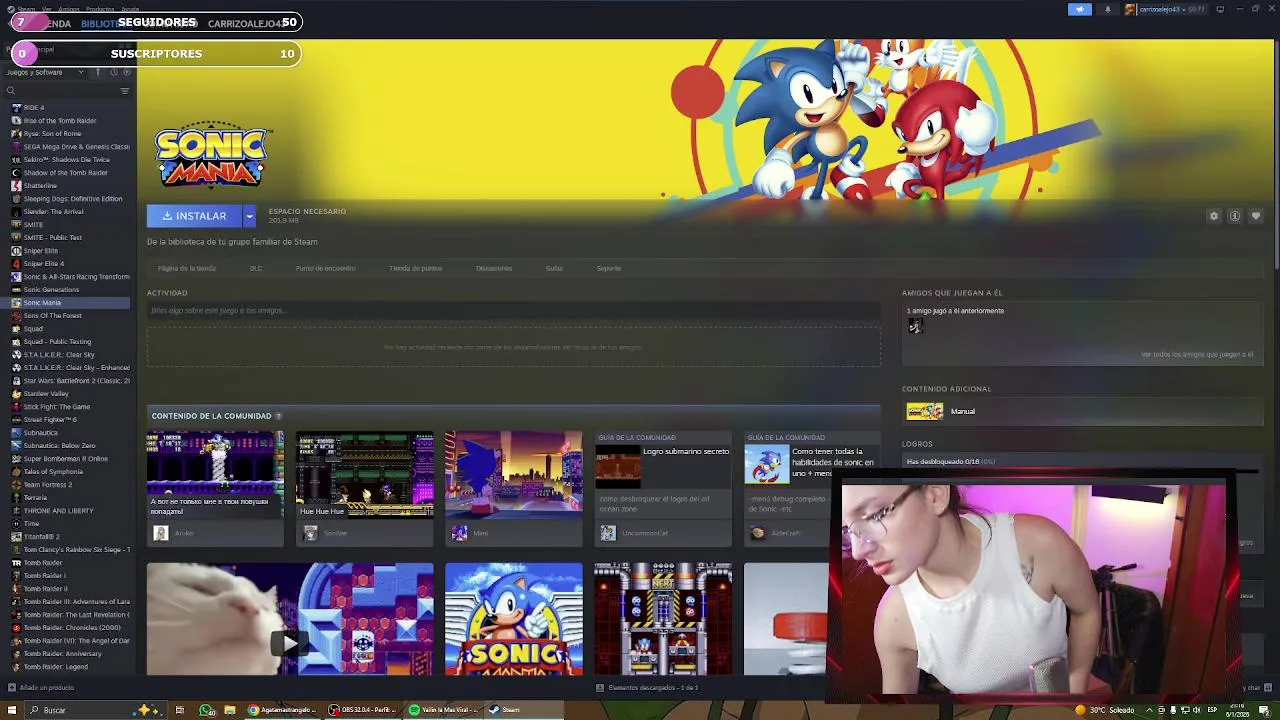
Task: Switch to OBS in the taskbar
Action: (362, 710)
